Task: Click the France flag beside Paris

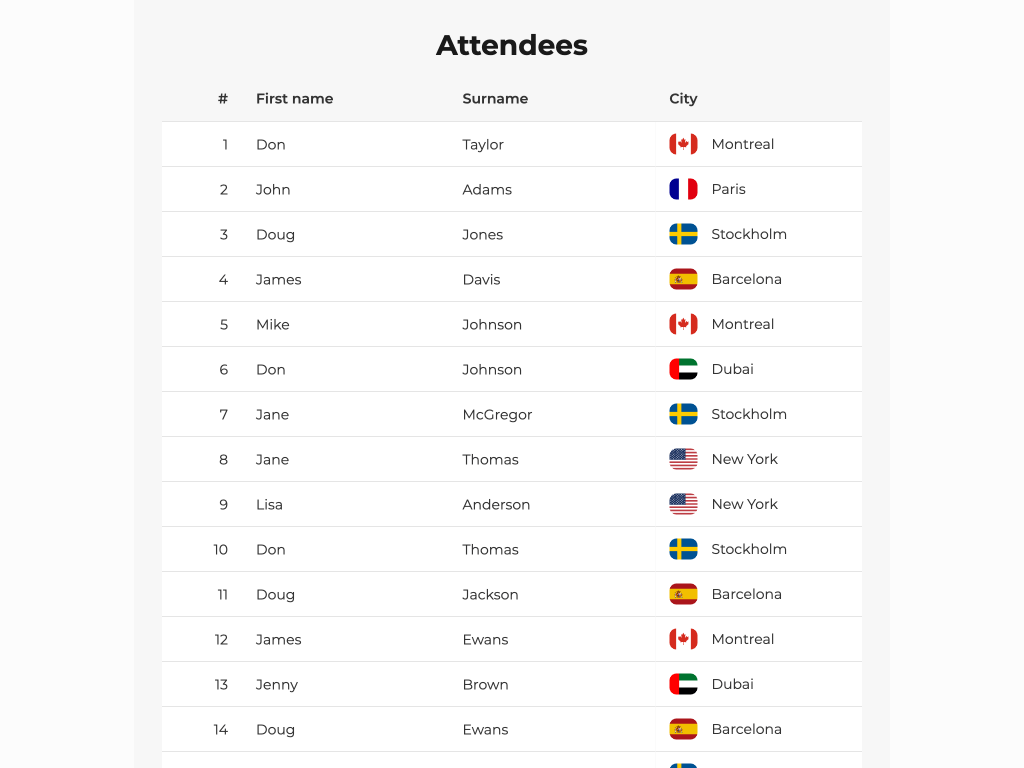Action: click(683, 189)
